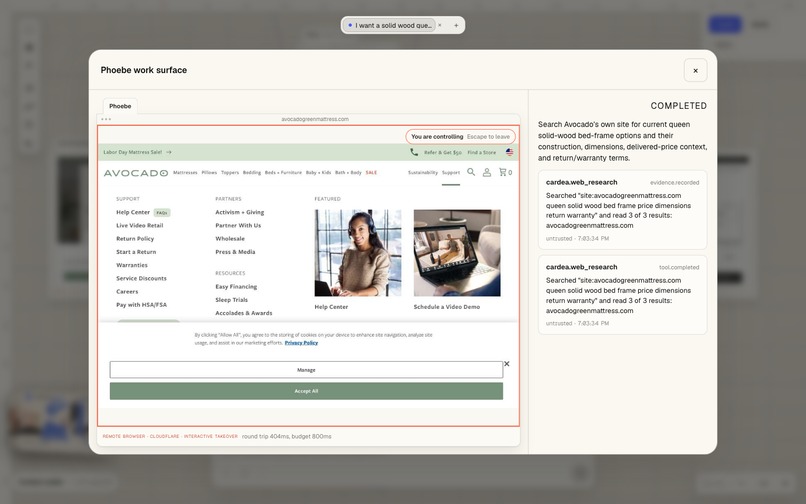The width and height of the screenshot is (806, 504).
Task: Select the US flag region icon
Action: 509,152
